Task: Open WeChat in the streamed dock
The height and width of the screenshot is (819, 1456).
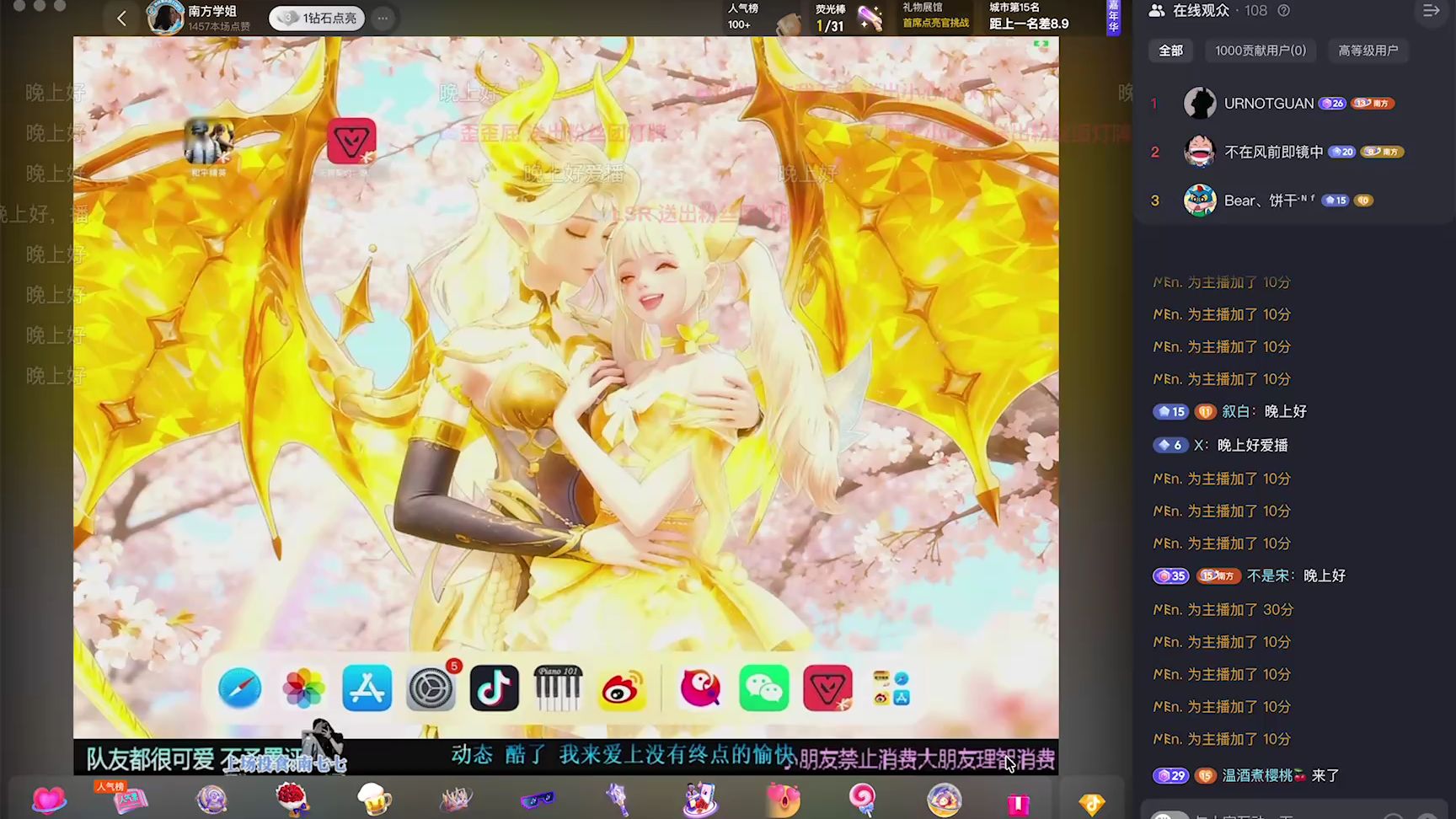Action: click(x=764, y=688)
